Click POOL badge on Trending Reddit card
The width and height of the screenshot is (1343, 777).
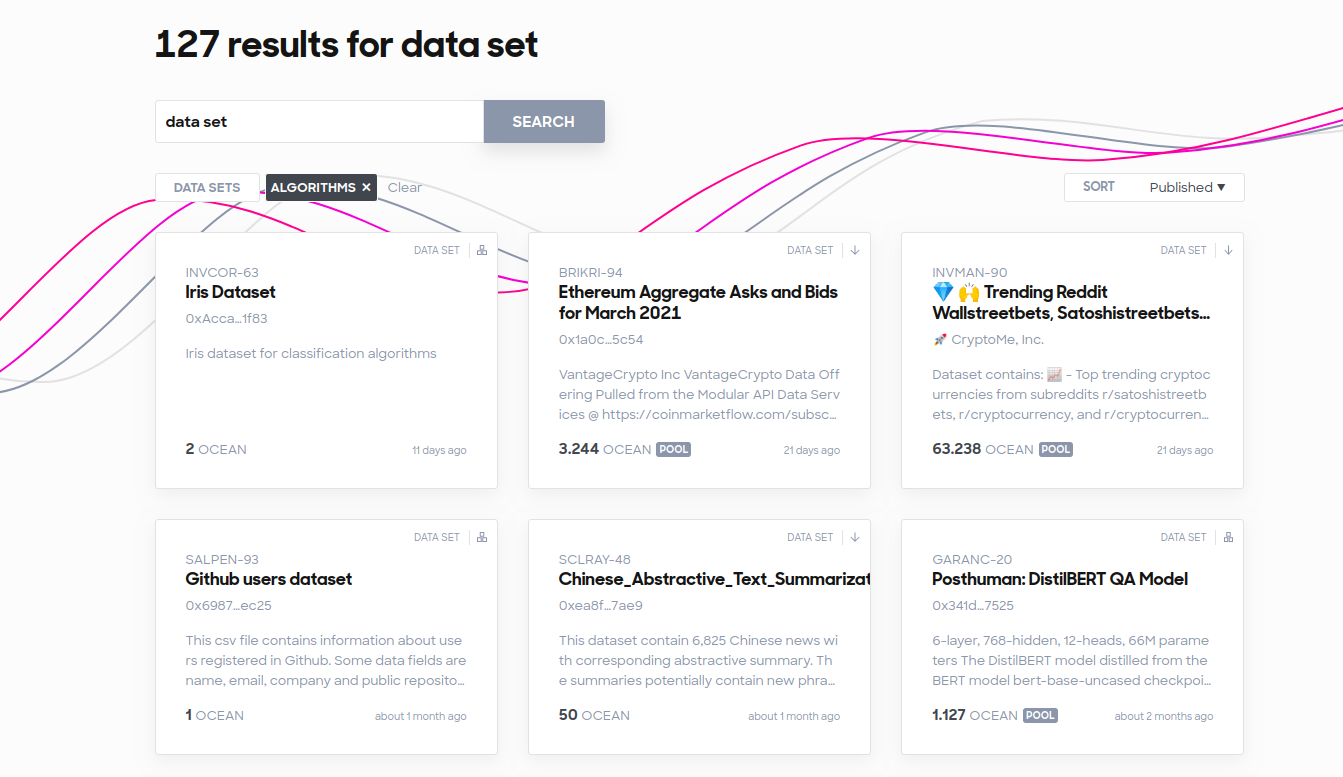1055,449
